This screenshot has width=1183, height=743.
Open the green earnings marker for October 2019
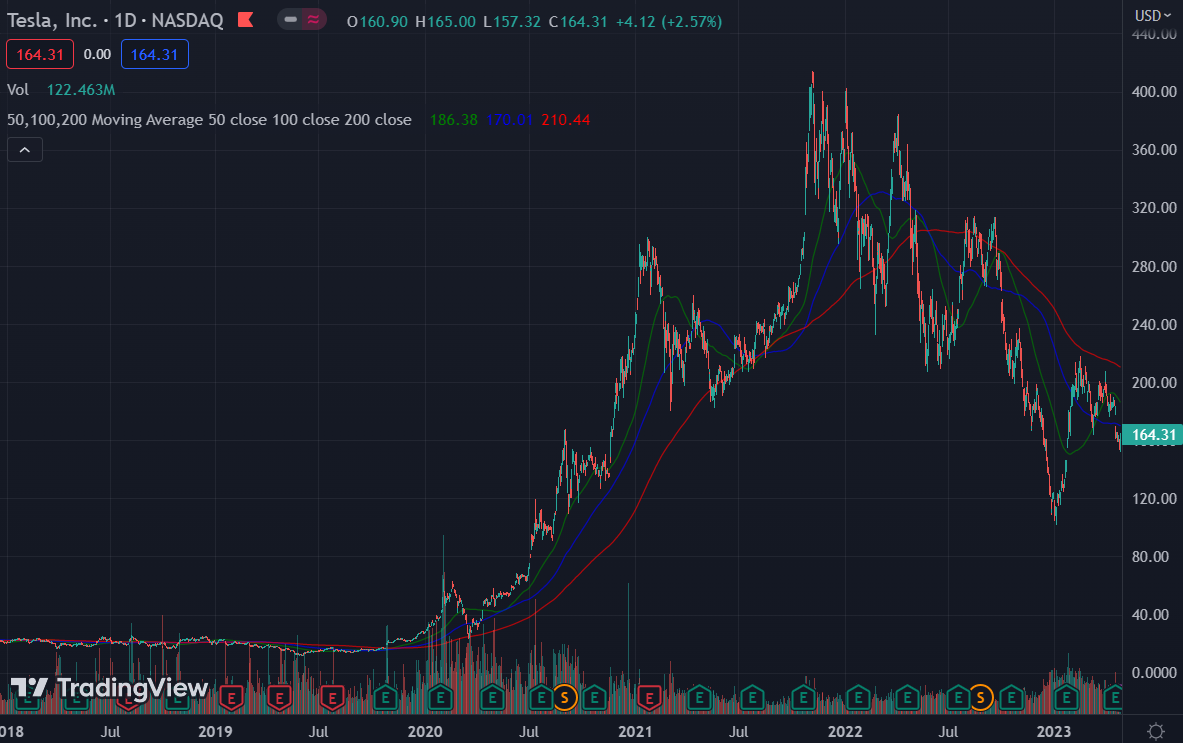pyautogui.click(x=386, y=698)
